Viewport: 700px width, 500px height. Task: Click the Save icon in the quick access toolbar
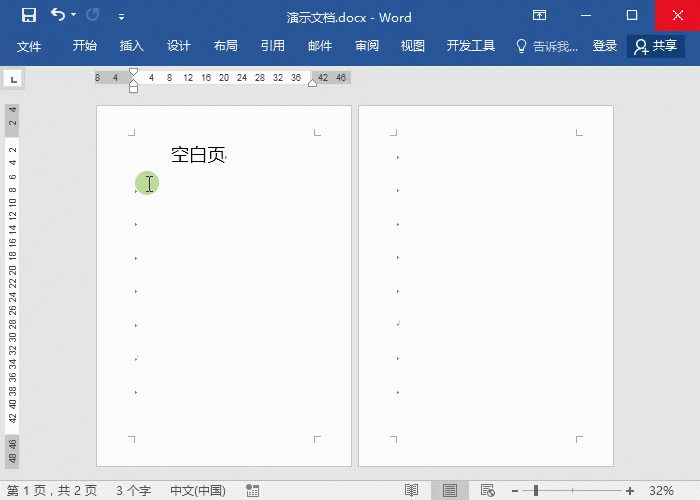[x=29, y=16]
